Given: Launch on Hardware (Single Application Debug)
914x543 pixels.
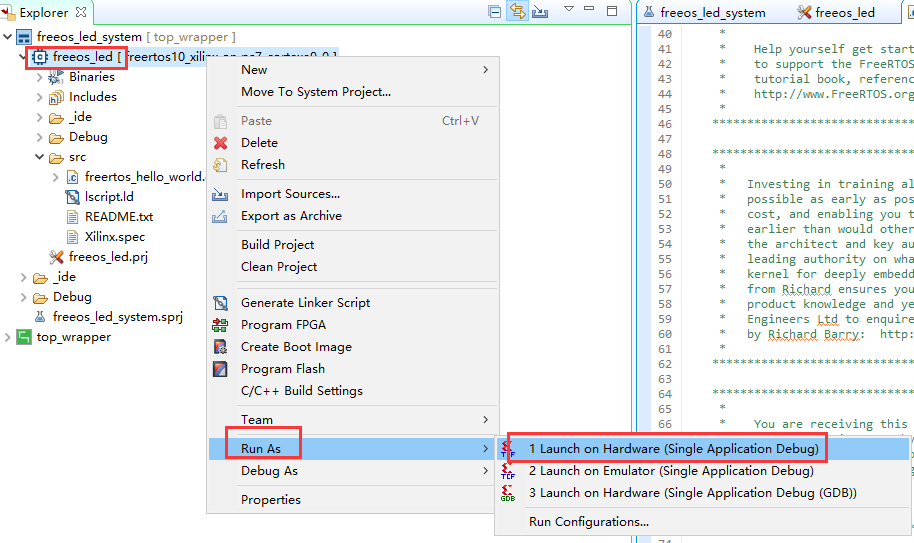Looking at the screenshot, I should (702, 449).
